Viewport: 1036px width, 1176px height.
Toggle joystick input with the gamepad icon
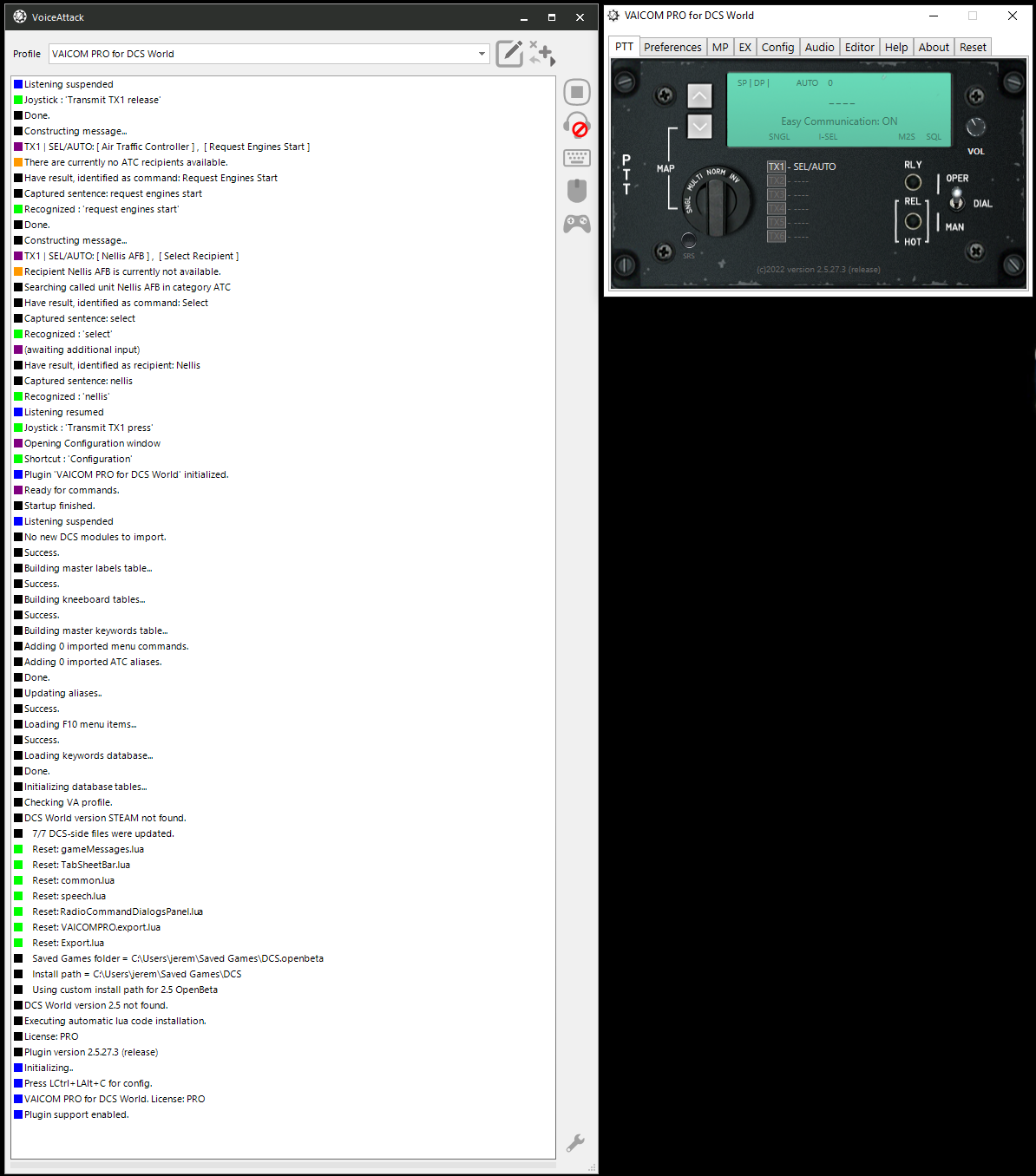pos(577,224)
